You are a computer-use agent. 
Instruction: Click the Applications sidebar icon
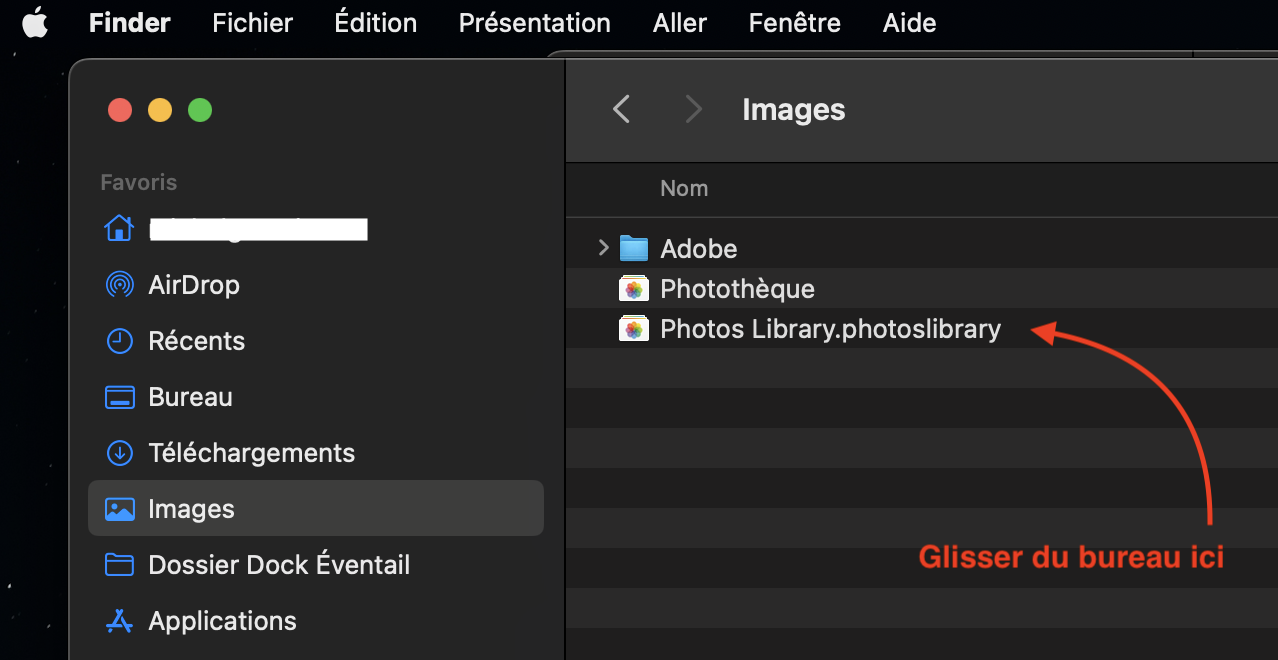click(x=119, y=621)
